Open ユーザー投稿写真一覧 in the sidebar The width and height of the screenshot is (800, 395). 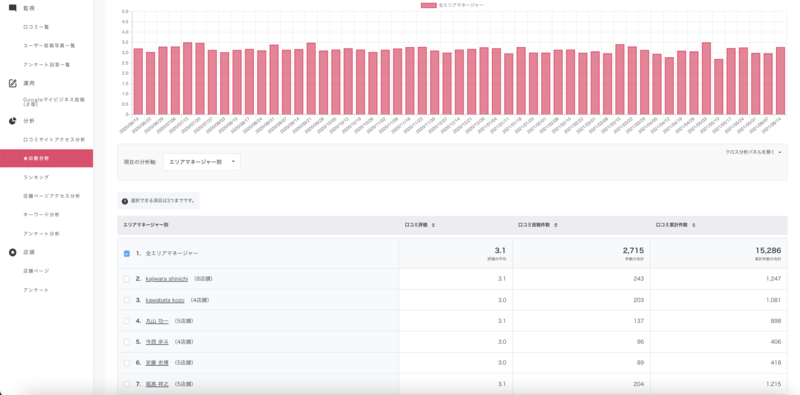49,45
